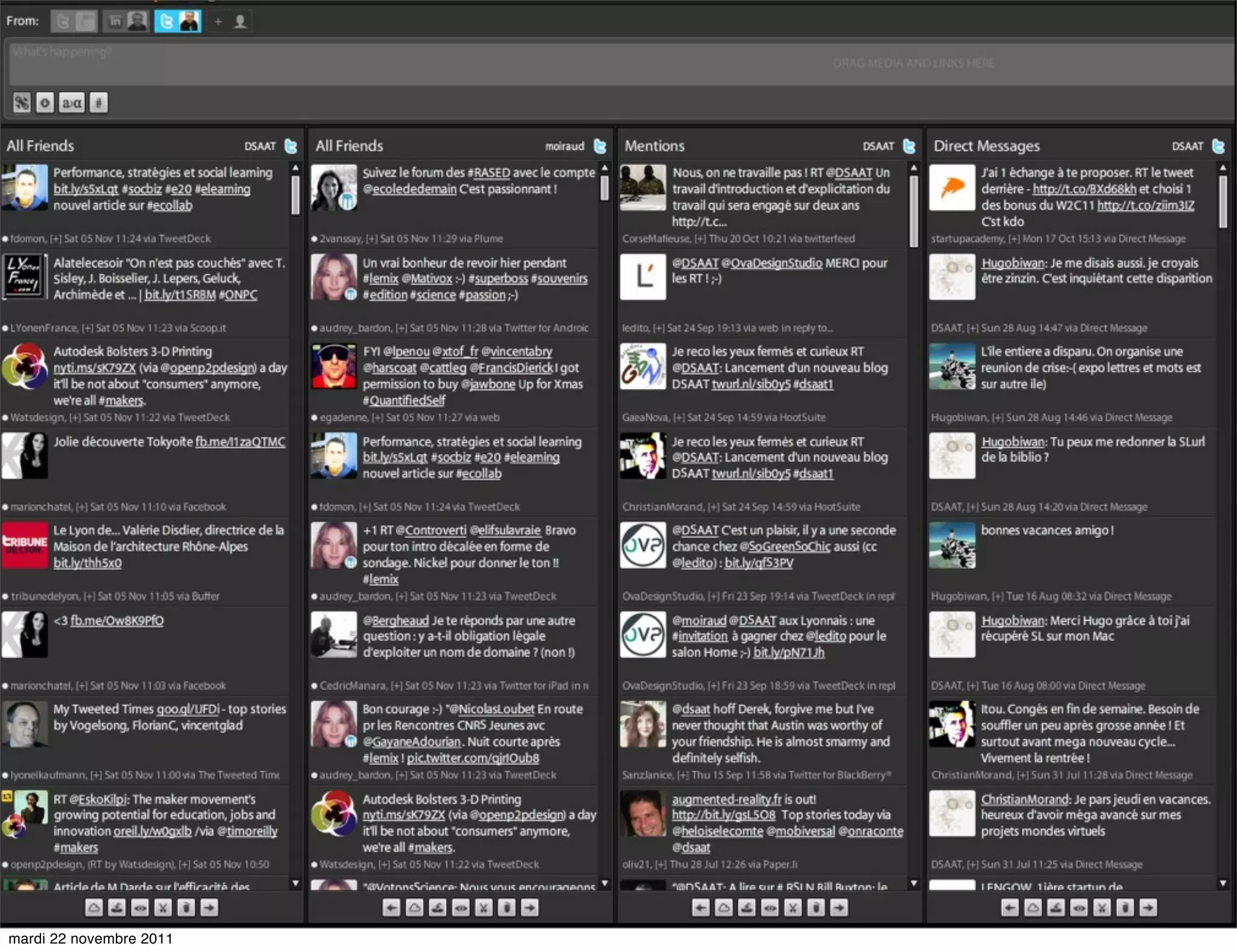The width and height of the screenshot is (1237, 952).
Task: Open the translate (a>α) tool
Action: point(72,103)
